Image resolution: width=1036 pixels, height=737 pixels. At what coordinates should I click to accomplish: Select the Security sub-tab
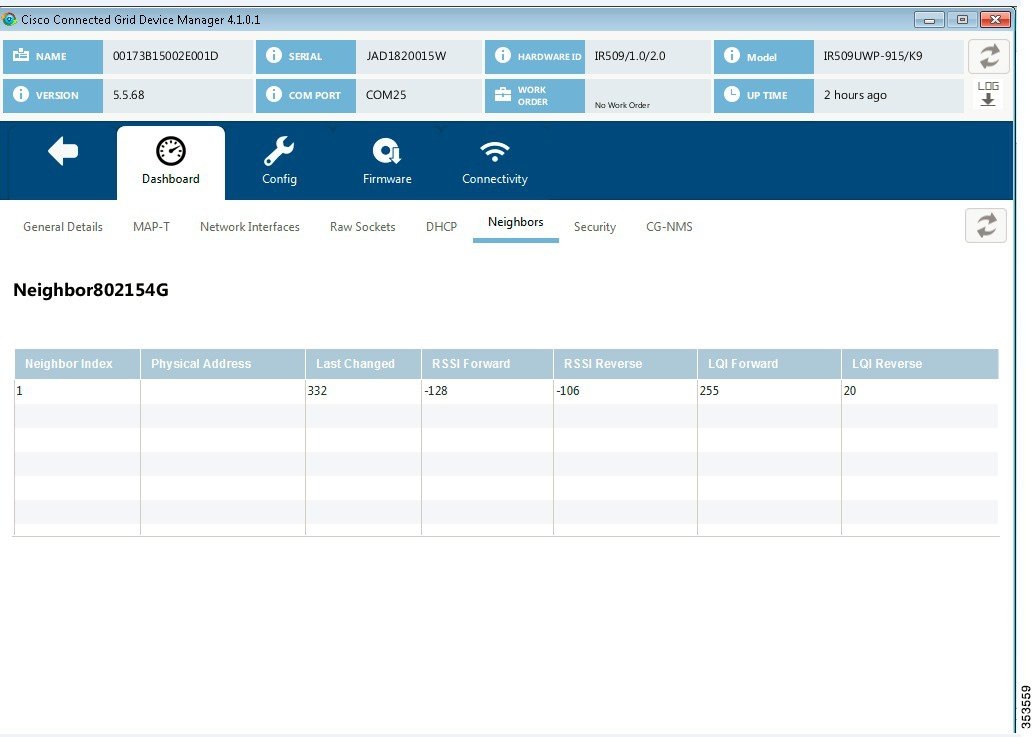(x=595, y=227)
